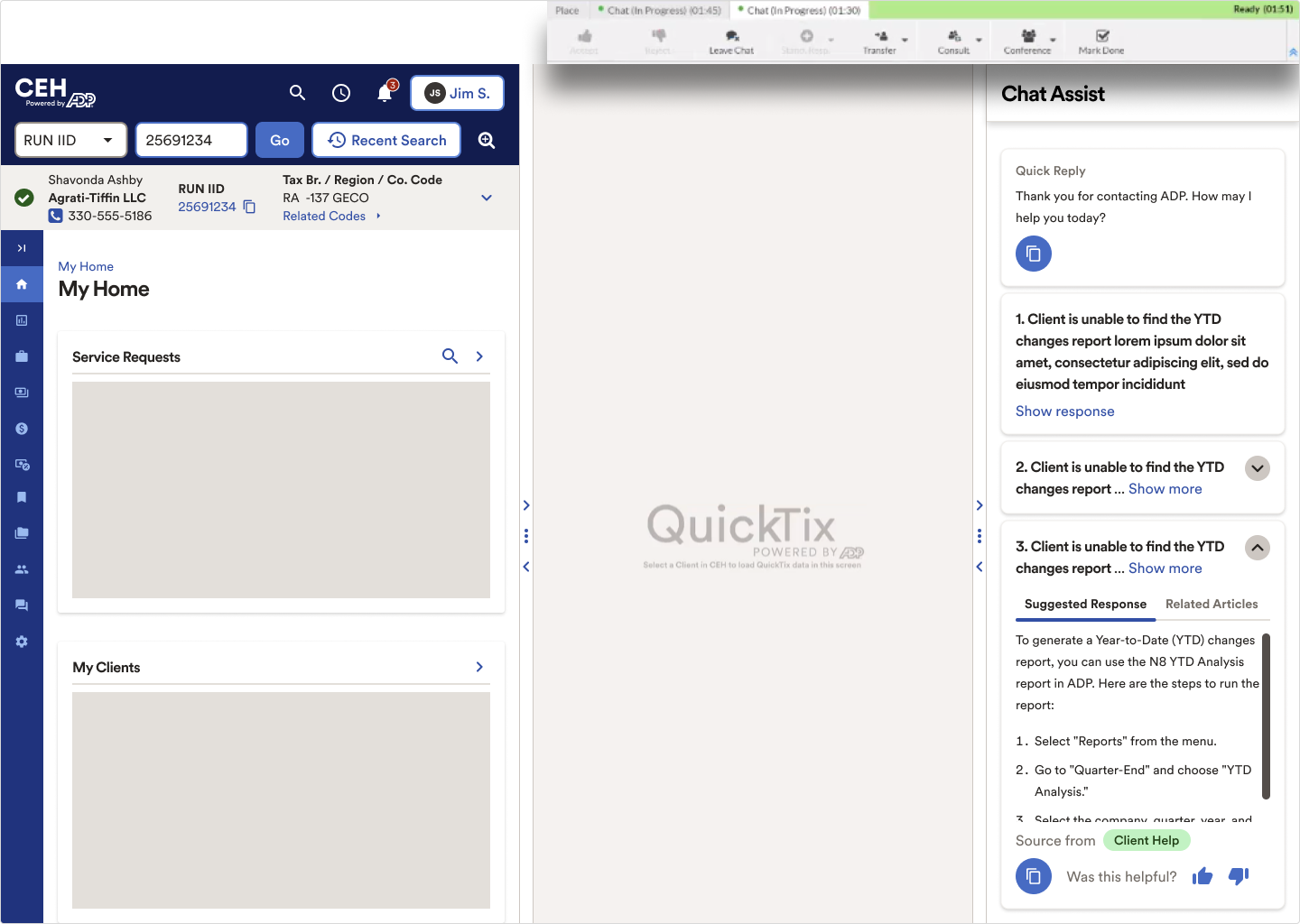
Task: Open advanced search zoom icon
Action: (x=487, y=141)
